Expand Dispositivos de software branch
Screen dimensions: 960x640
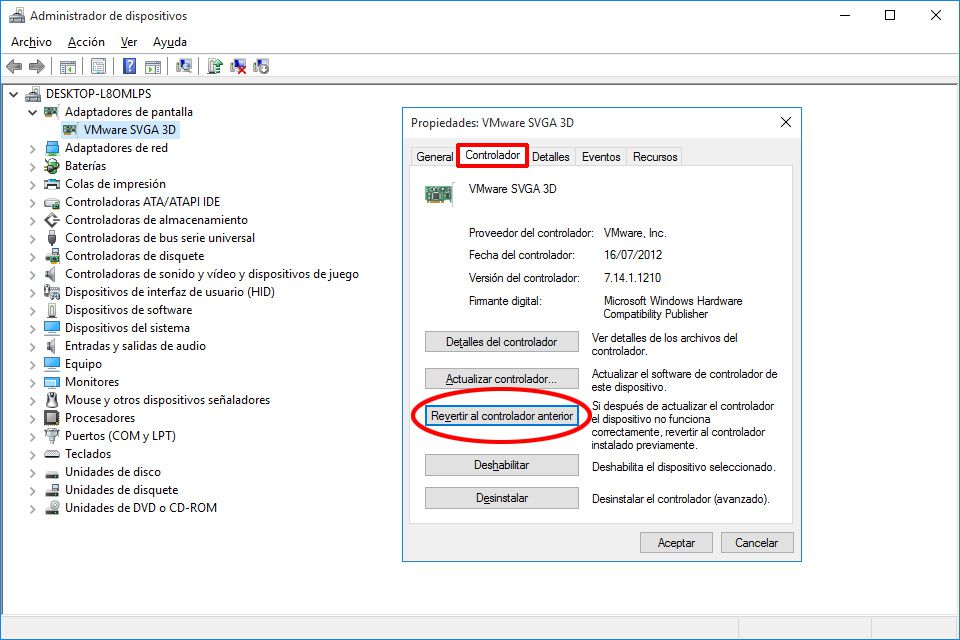click(x=32, y=311)
